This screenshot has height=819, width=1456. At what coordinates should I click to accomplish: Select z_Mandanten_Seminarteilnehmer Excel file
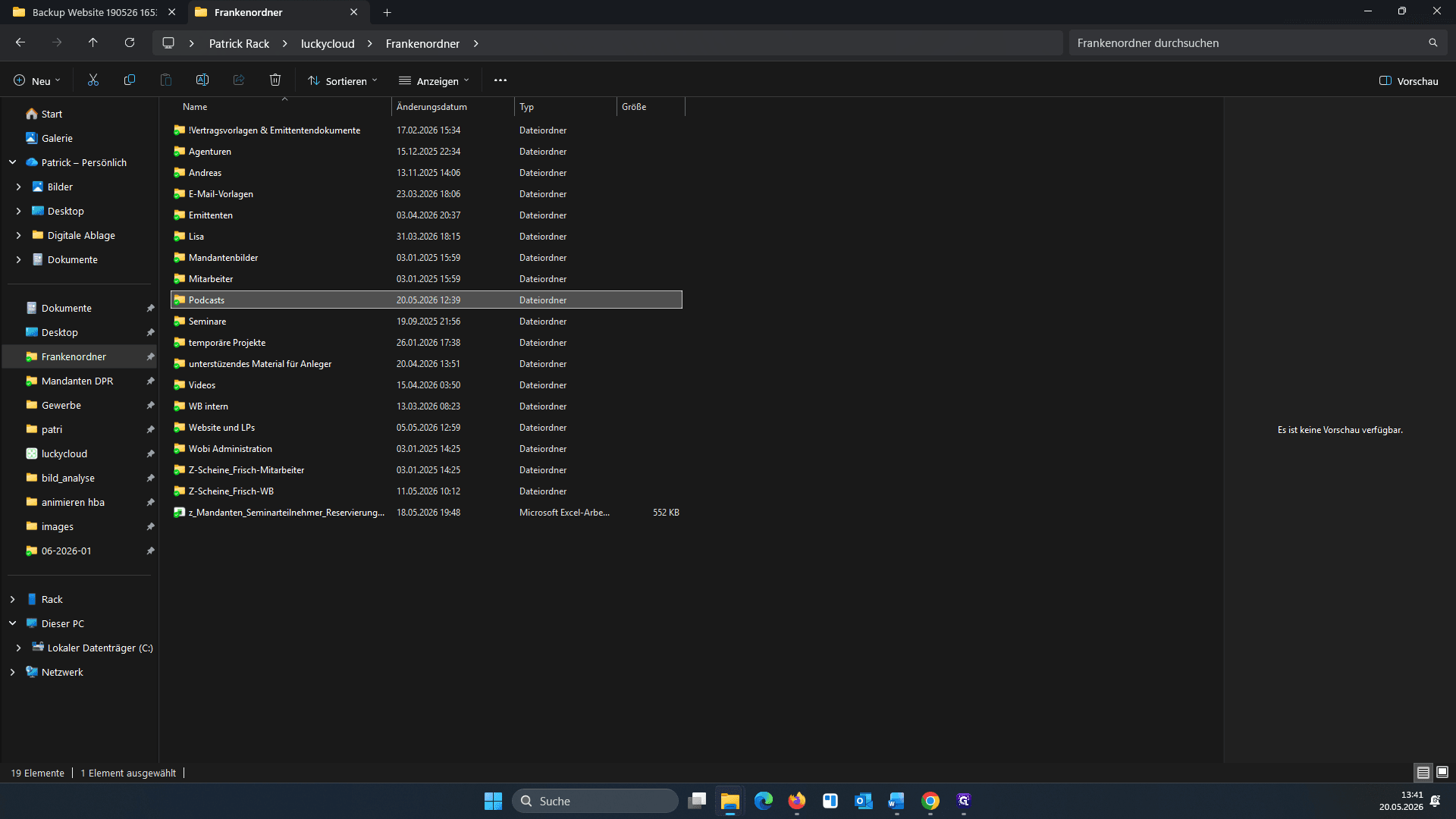[427, 513]
